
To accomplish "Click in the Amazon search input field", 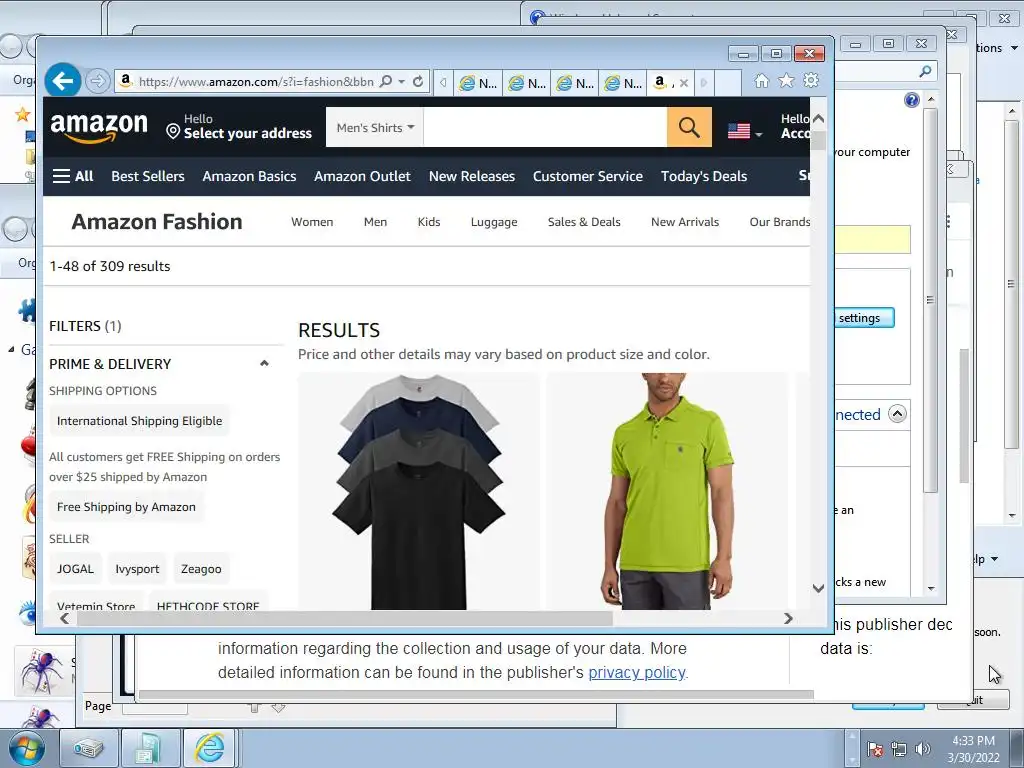I will (x=545, y=127).
